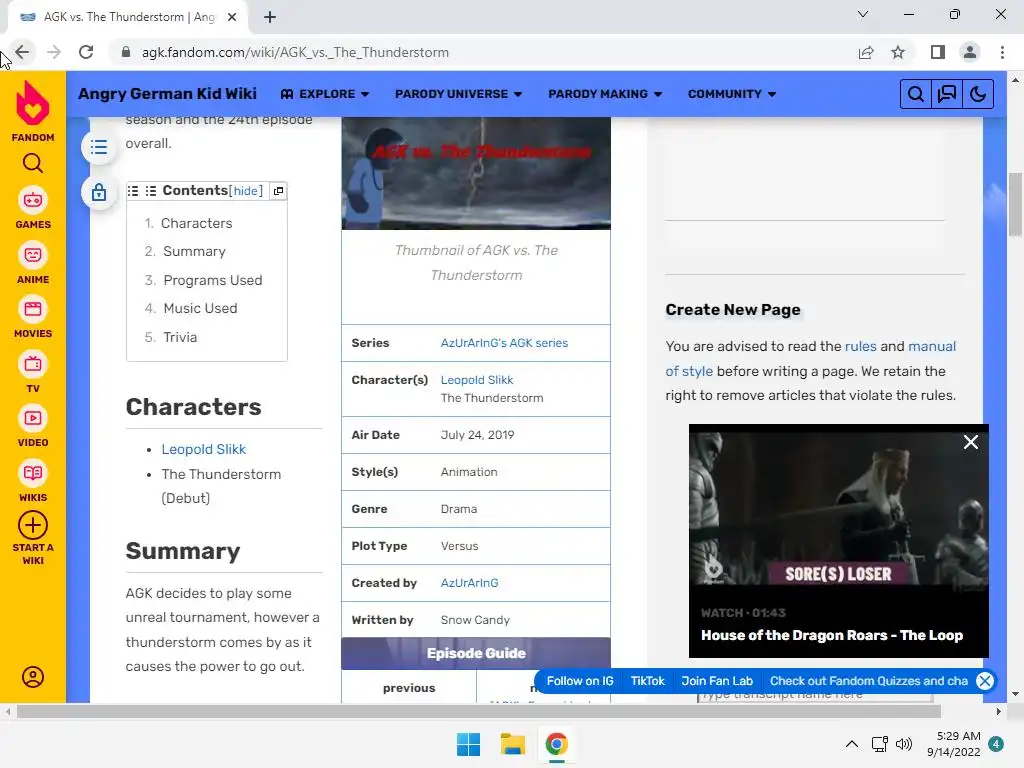Show hidden tray icons
1024x768 pixels.
click(x=852, y=744)
